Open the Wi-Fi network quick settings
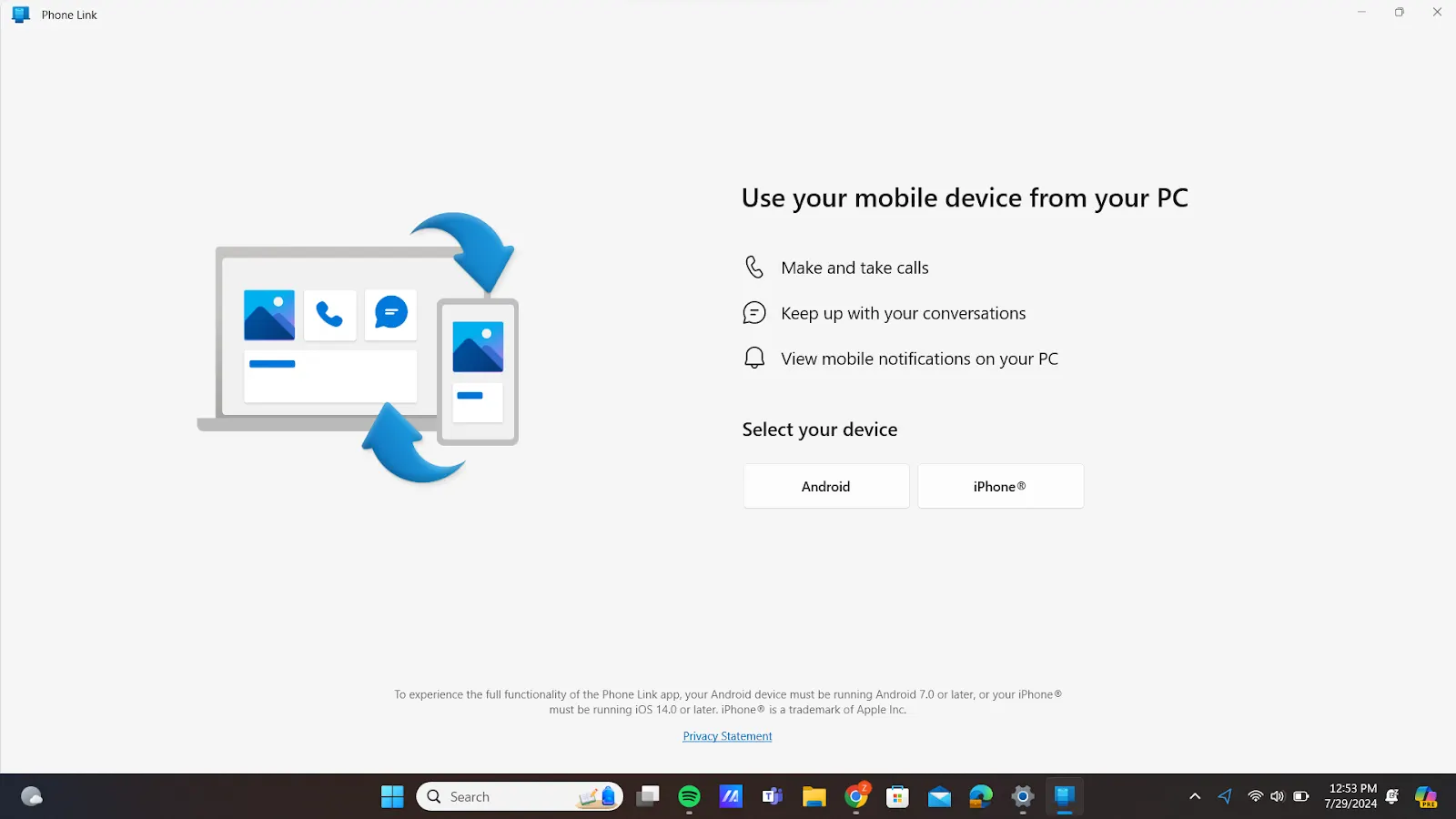 (1256, 797)
